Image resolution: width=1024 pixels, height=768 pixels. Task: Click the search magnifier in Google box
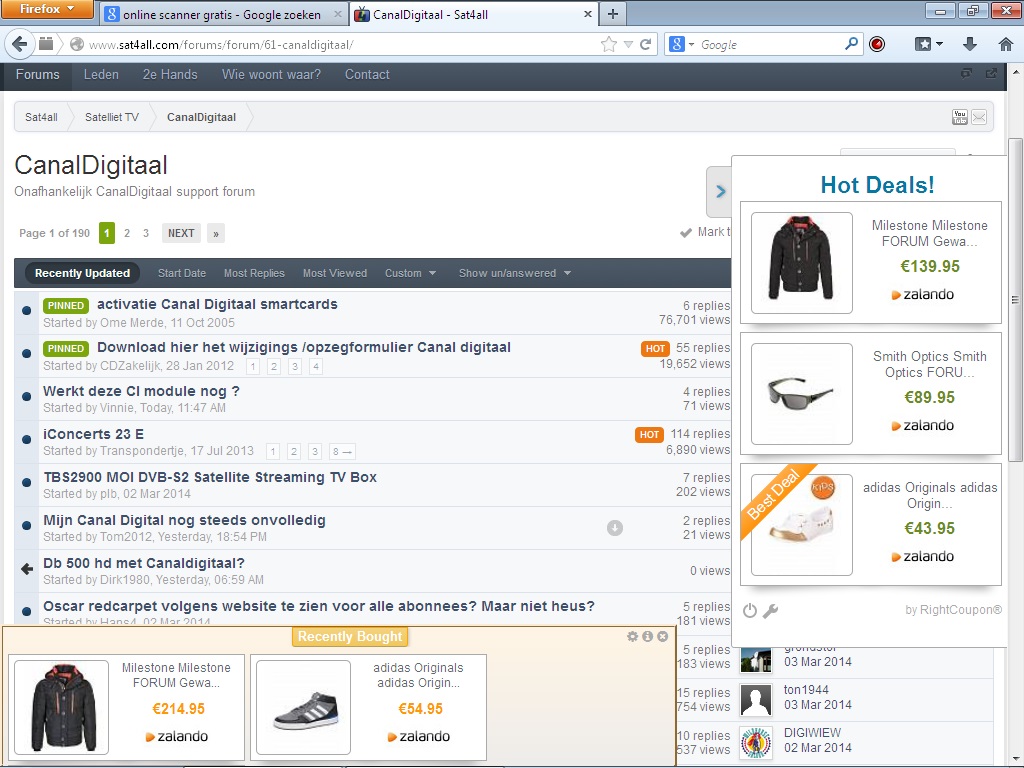(x=851, y=44)
